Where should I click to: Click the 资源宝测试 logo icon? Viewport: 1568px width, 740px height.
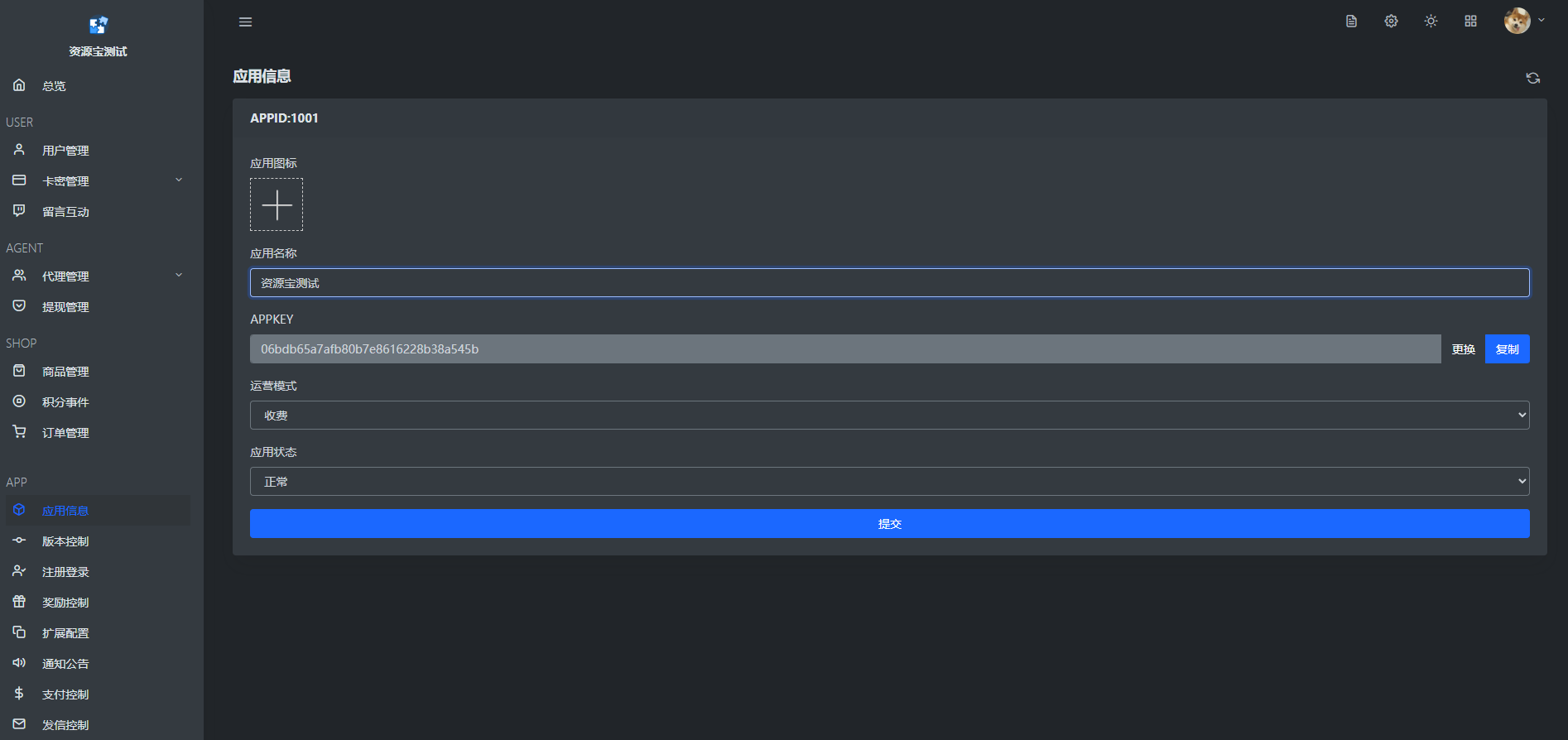(x=99, y=25)
